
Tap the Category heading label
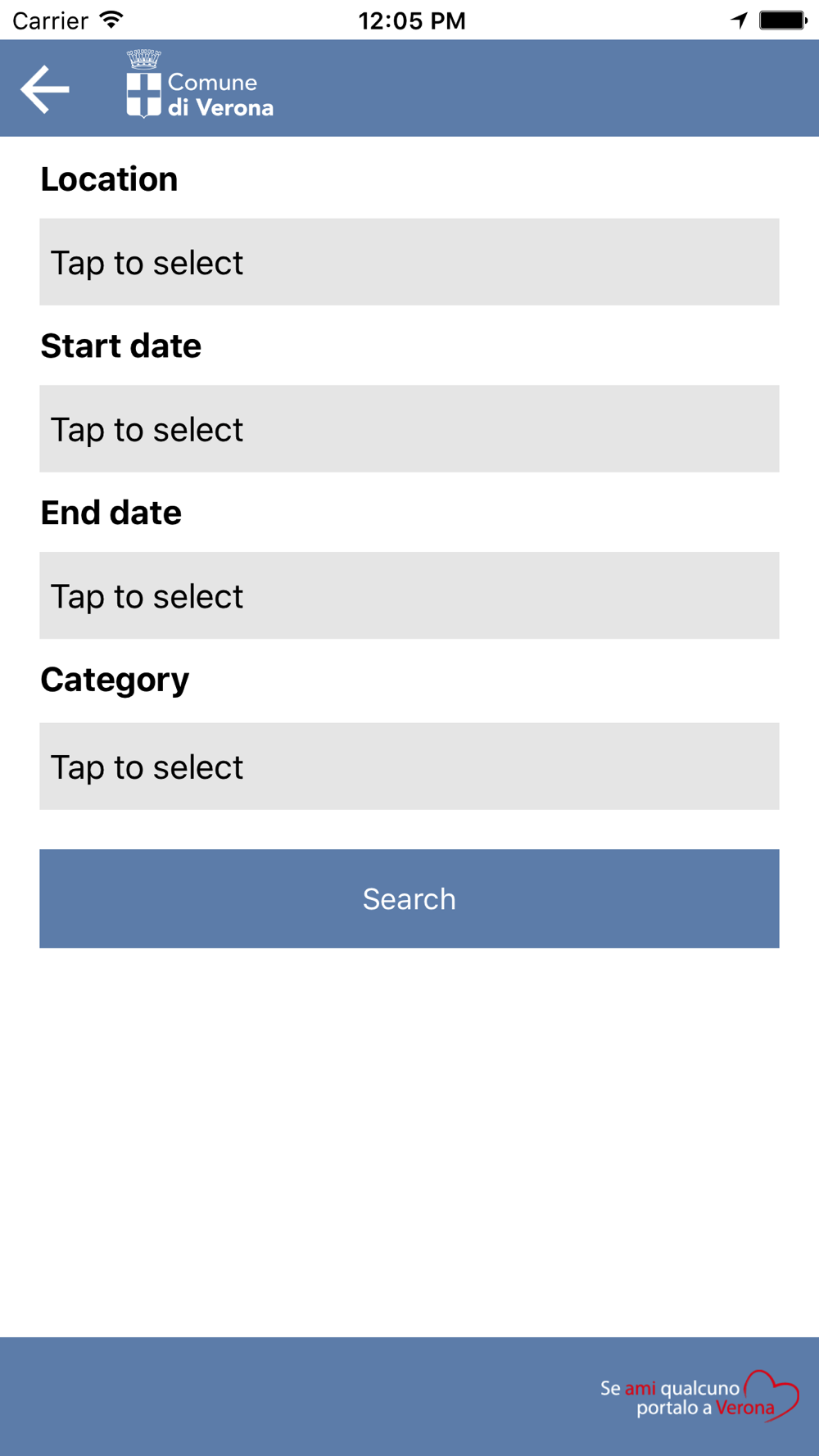click(115, 681)
